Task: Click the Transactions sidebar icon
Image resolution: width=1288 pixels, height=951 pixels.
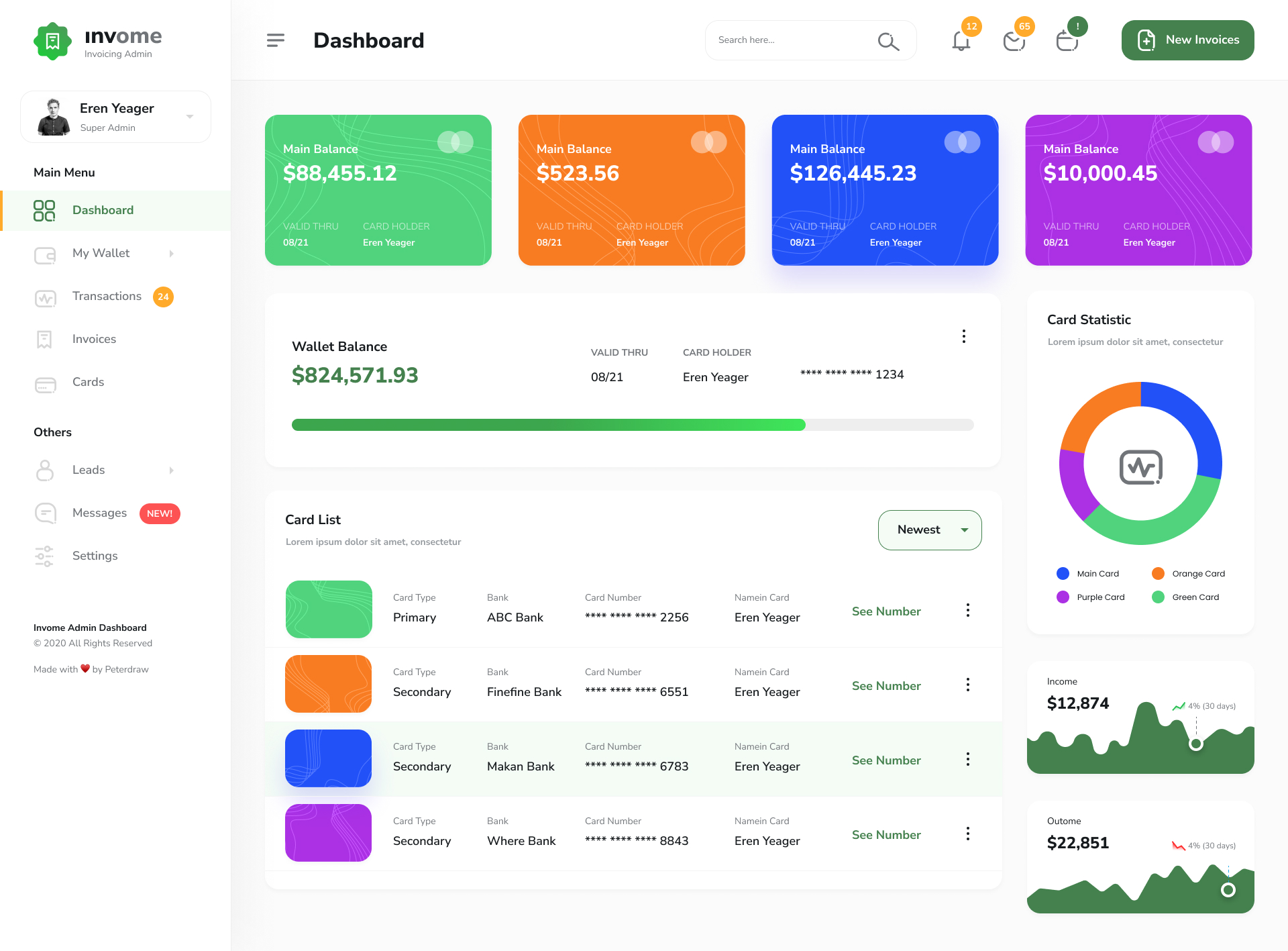Action: pyautogui.click(x=44, y=298)
